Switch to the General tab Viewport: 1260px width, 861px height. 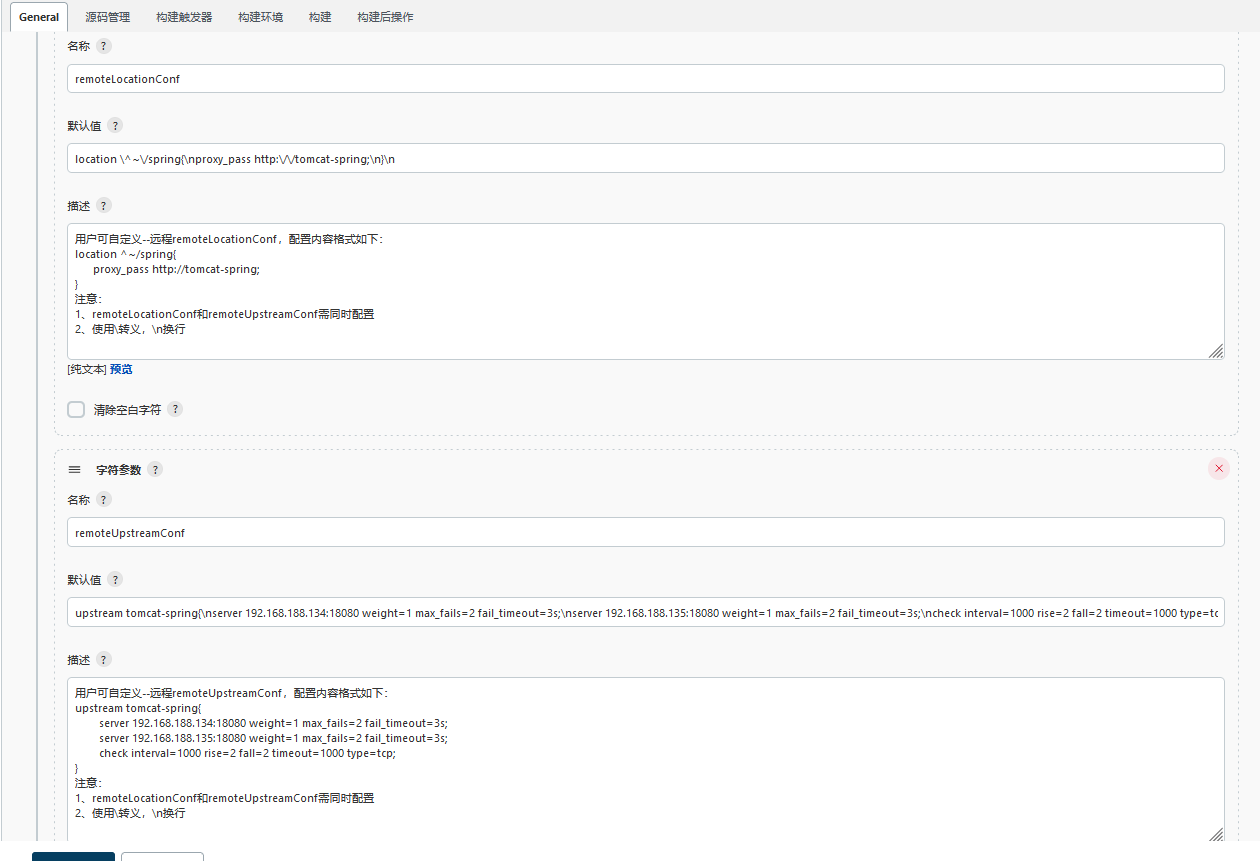(x=39, y=17)
